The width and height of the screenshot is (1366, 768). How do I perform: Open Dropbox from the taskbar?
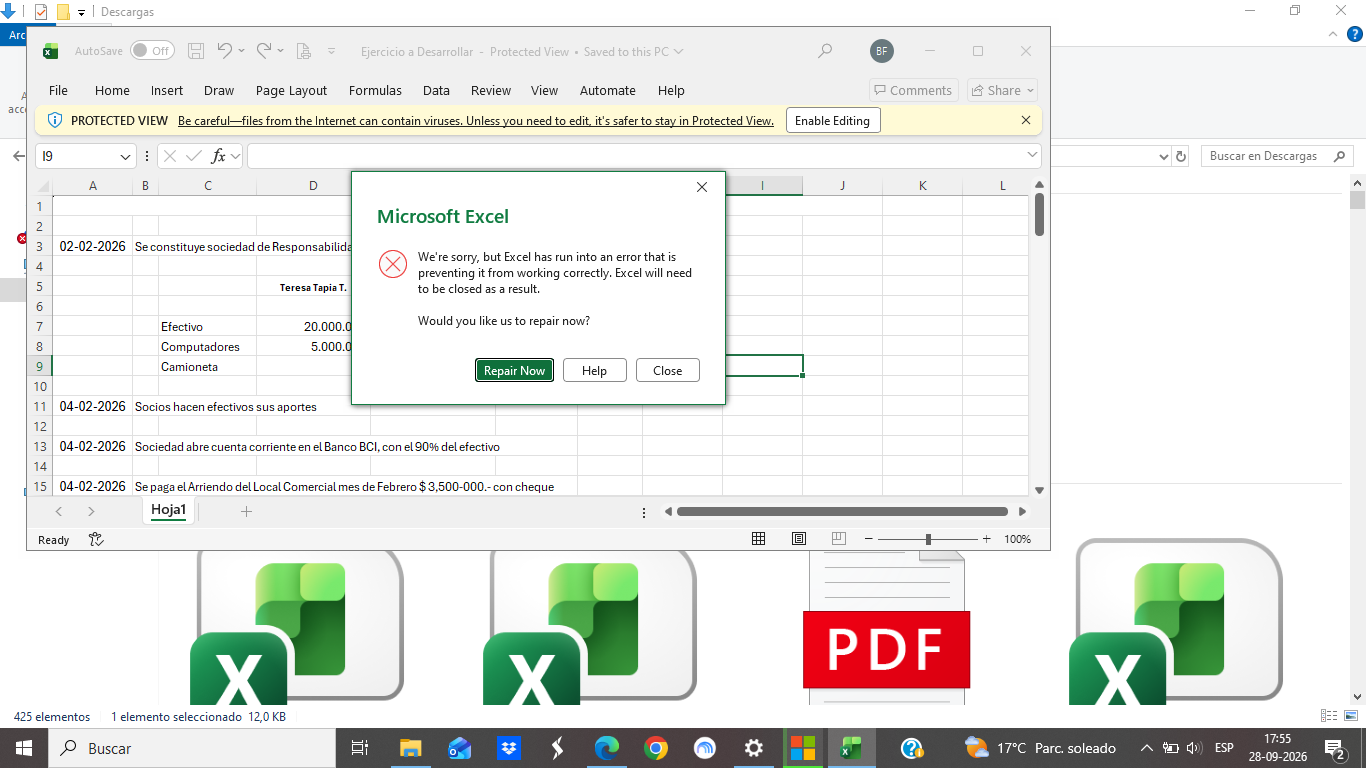coord(508,748)
